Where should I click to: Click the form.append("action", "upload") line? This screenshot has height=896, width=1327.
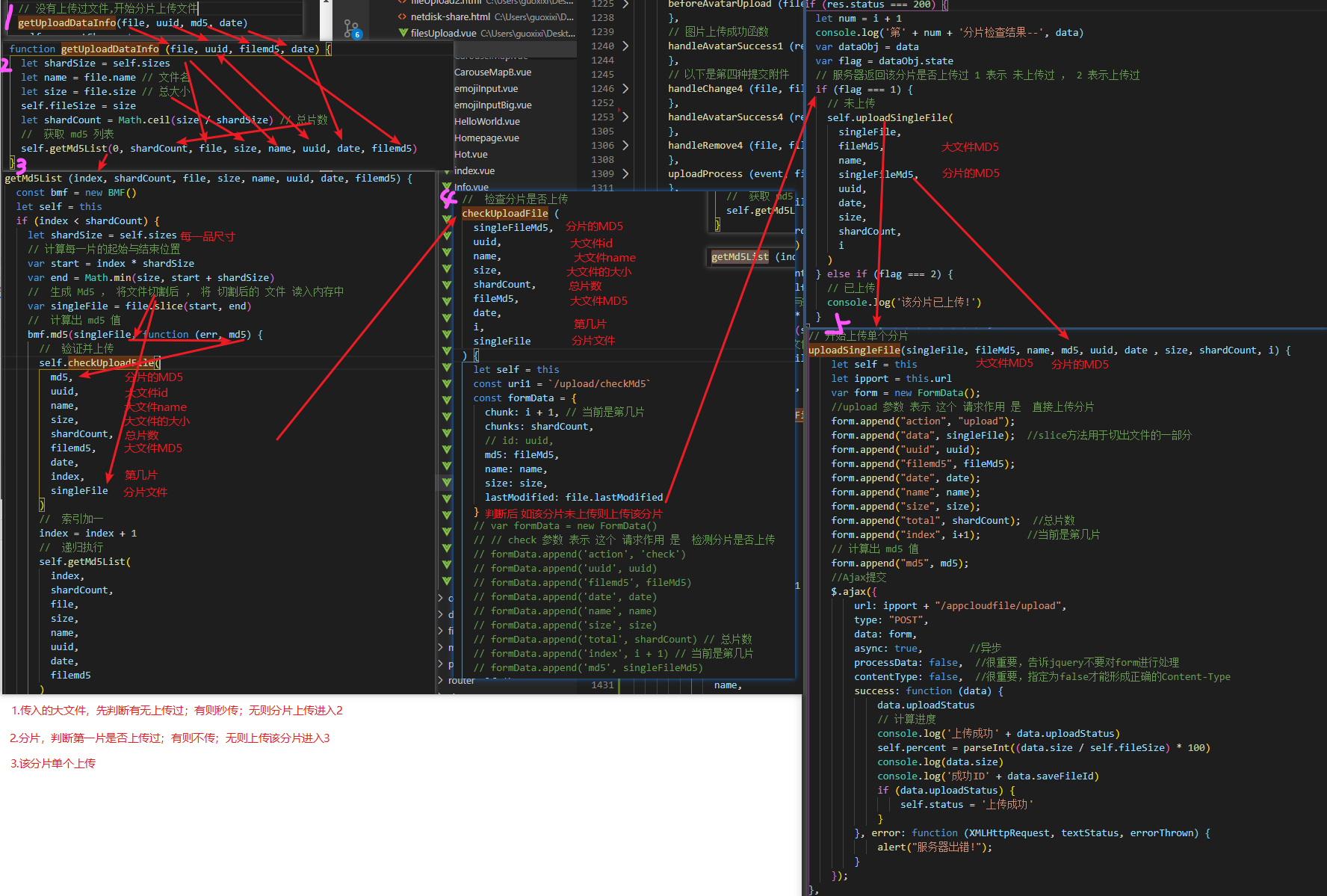pyautogui.click(x=924, y=421)
